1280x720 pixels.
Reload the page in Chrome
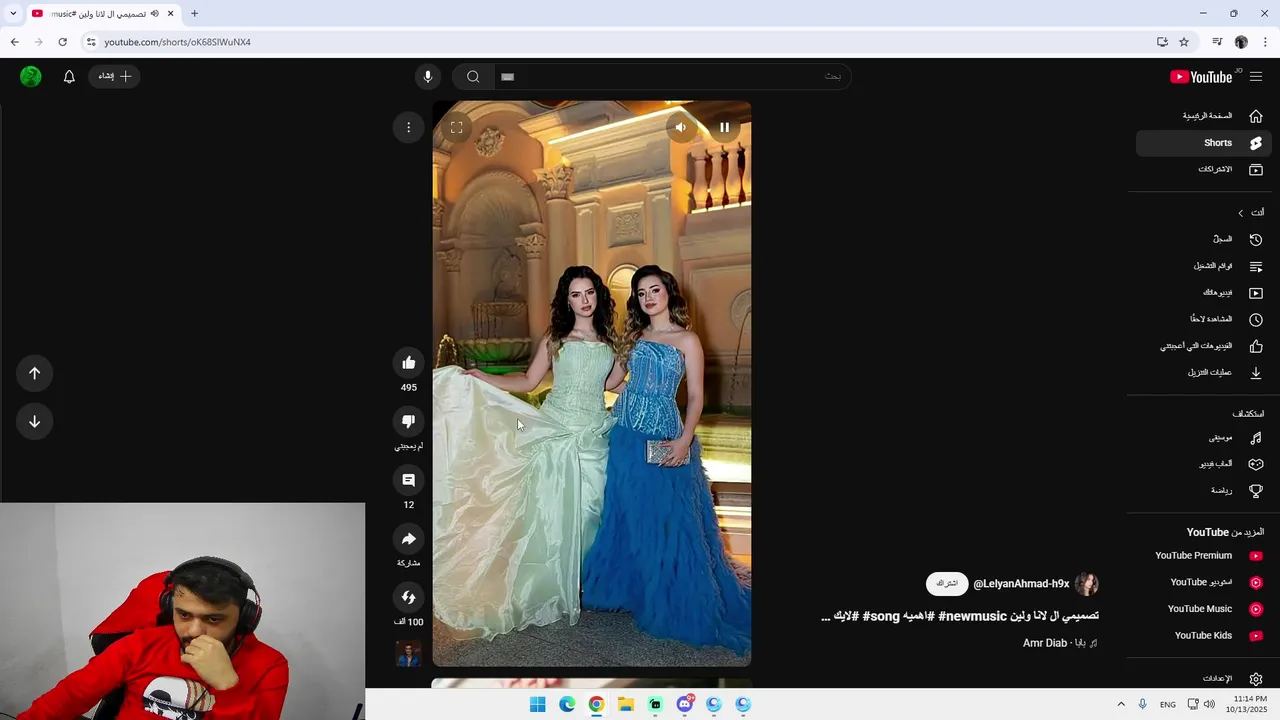pos(62,42)
